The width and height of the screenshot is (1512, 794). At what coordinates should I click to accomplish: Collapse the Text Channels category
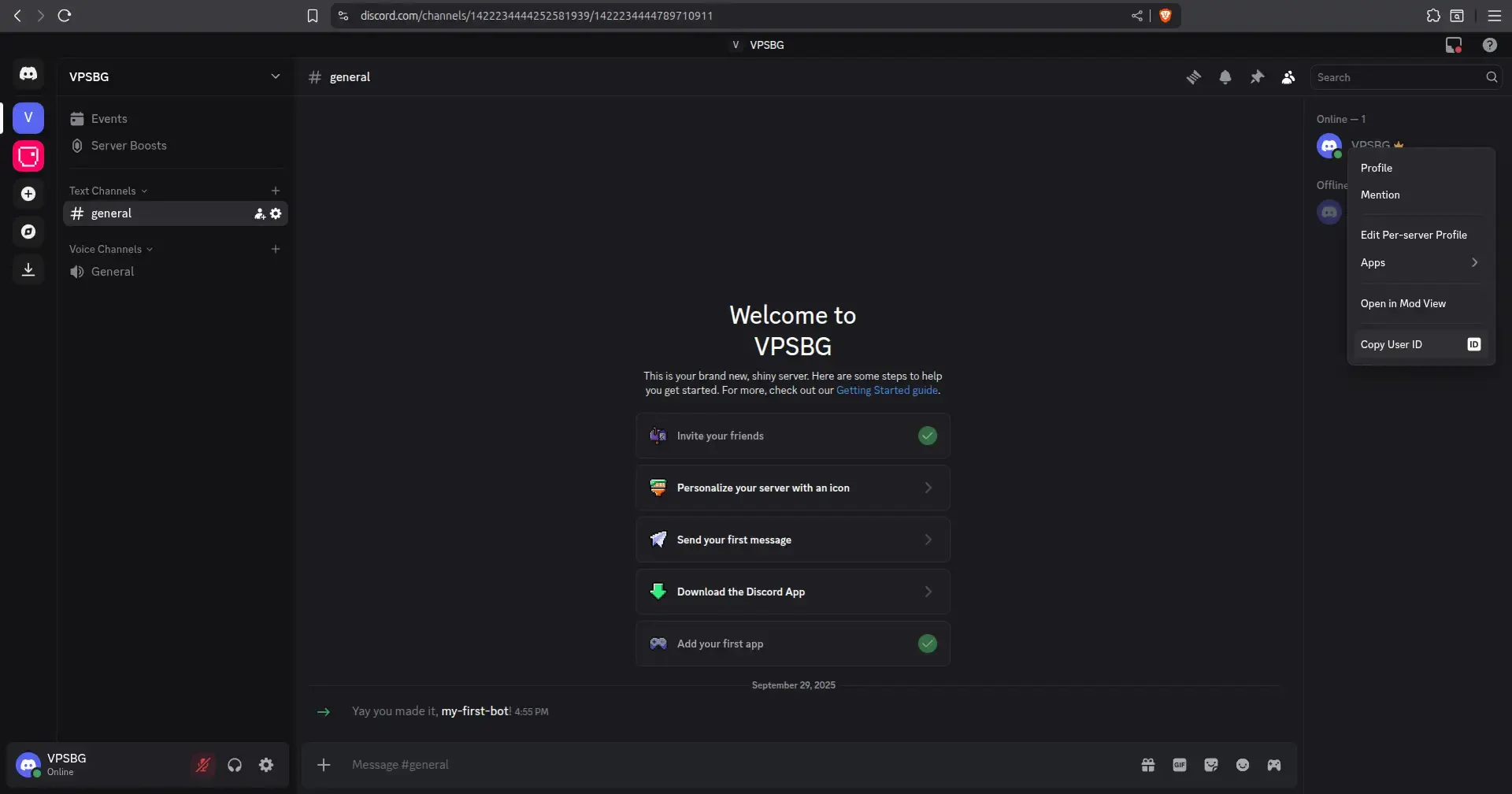tap(108, 191)
